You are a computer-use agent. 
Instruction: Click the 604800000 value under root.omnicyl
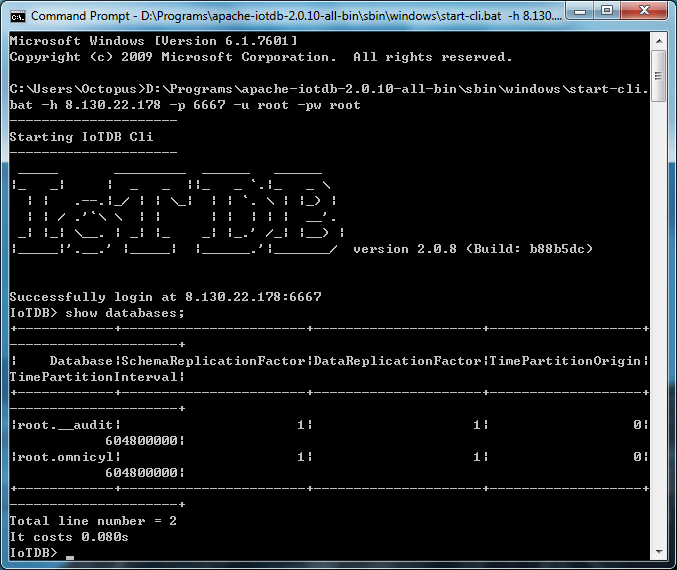pos(141,472)
